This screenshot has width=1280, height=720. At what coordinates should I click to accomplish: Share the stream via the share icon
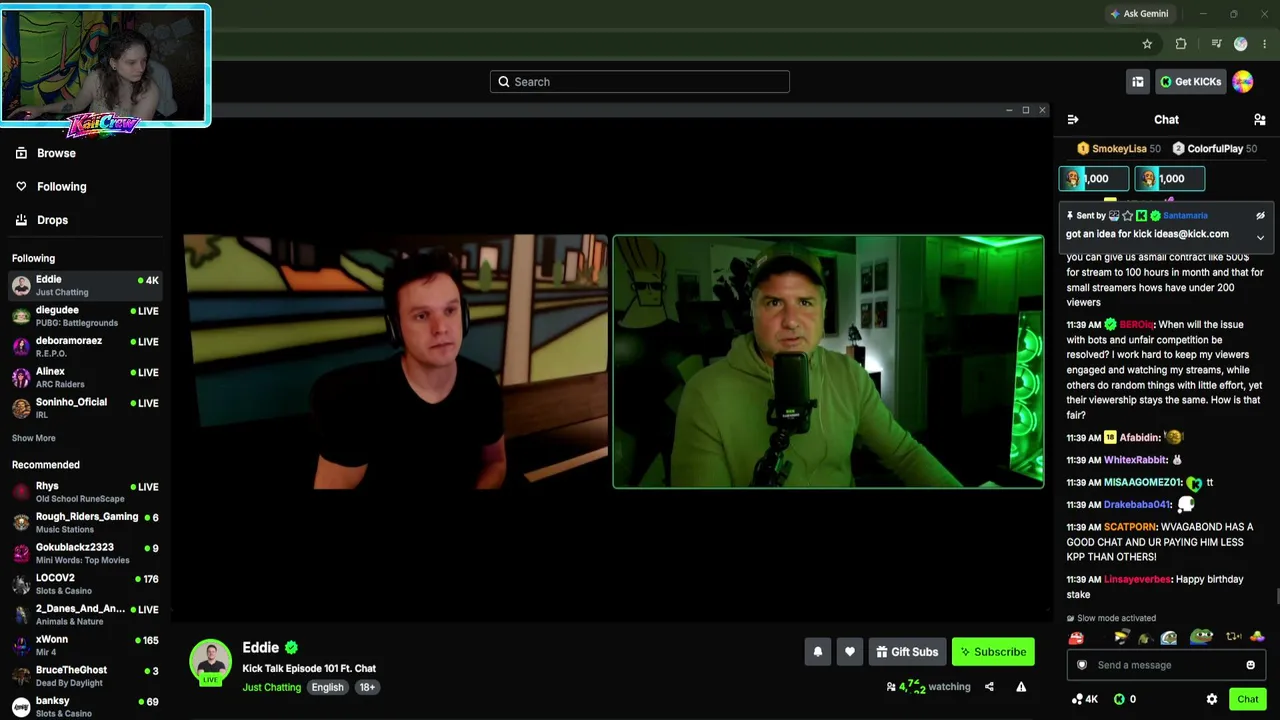click(x=989, y=687)
